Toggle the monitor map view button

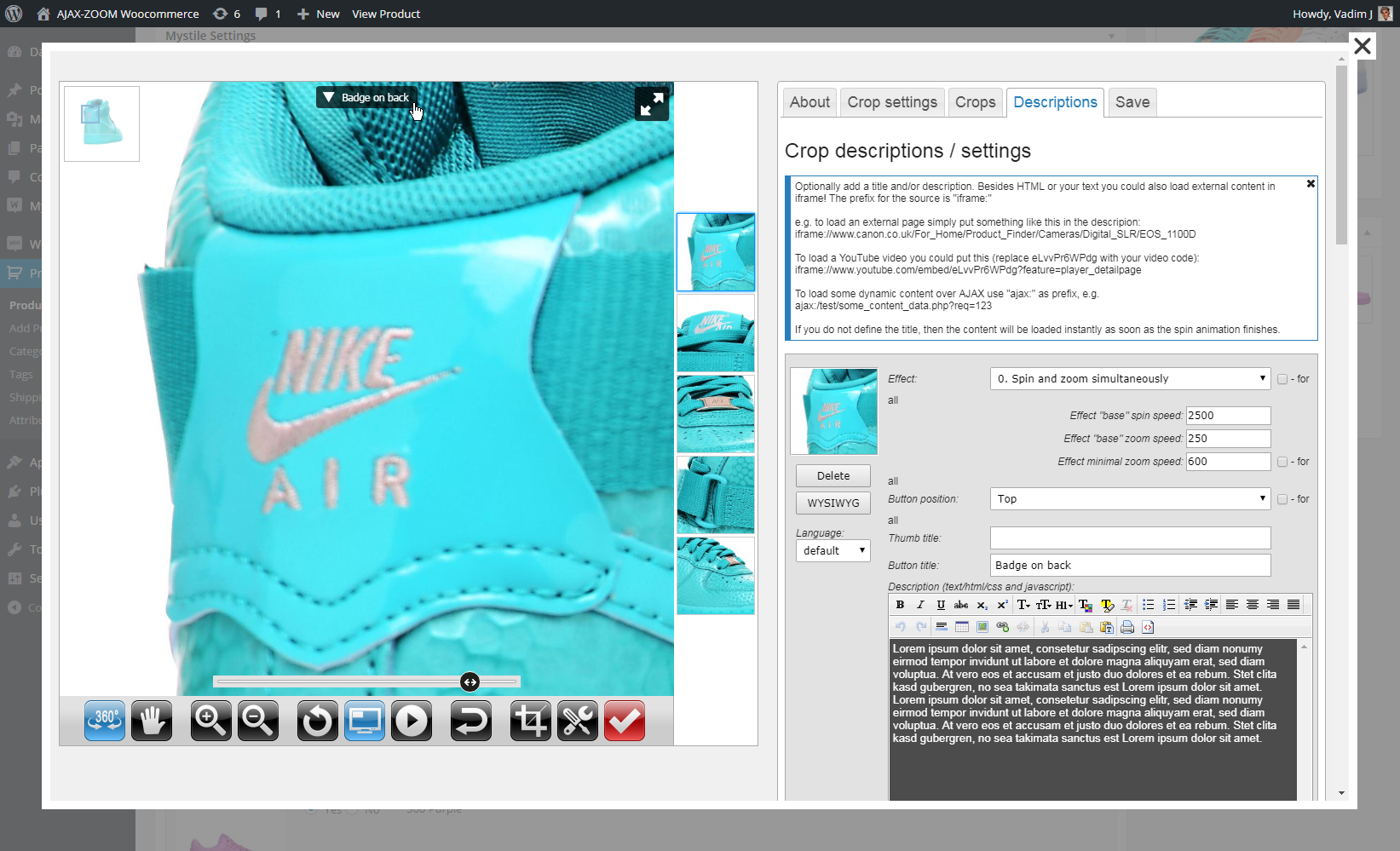pyautogui.click(x=365, y=721)
